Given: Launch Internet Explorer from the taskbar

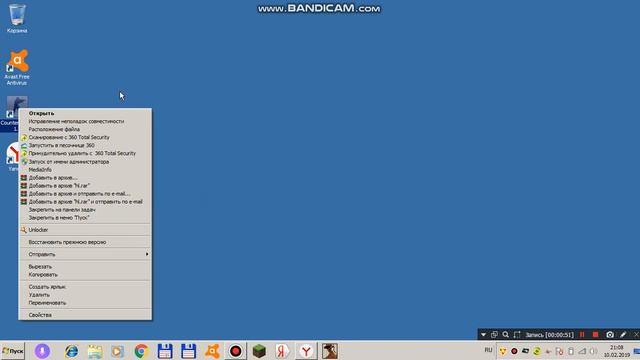Looking at the screenshot, I should [71, 351].
